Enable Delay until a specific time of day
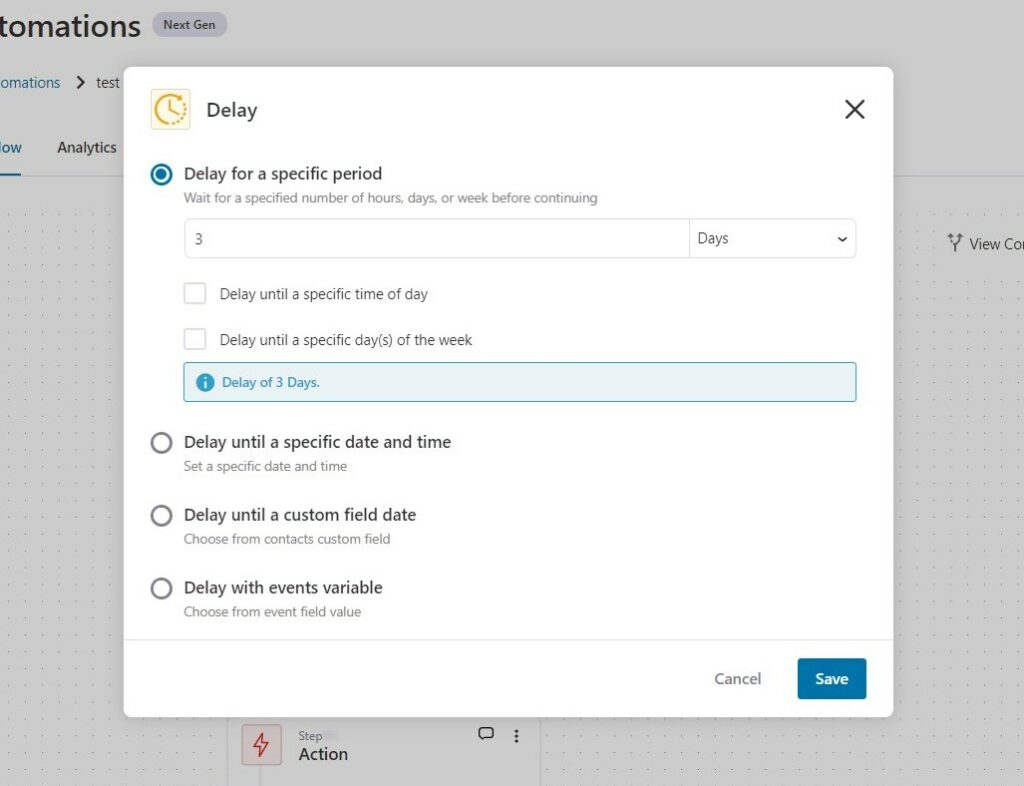This screenshot has width=1024, height=786. 195,294
